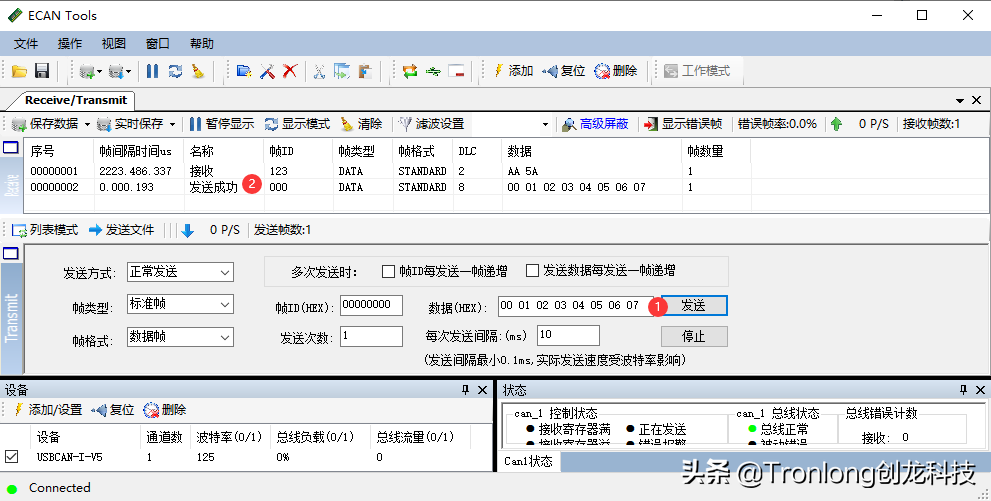The width and height of the screenshot is (991, 501).
Task: Open file using folder toolbar icon
Action: 20,71
